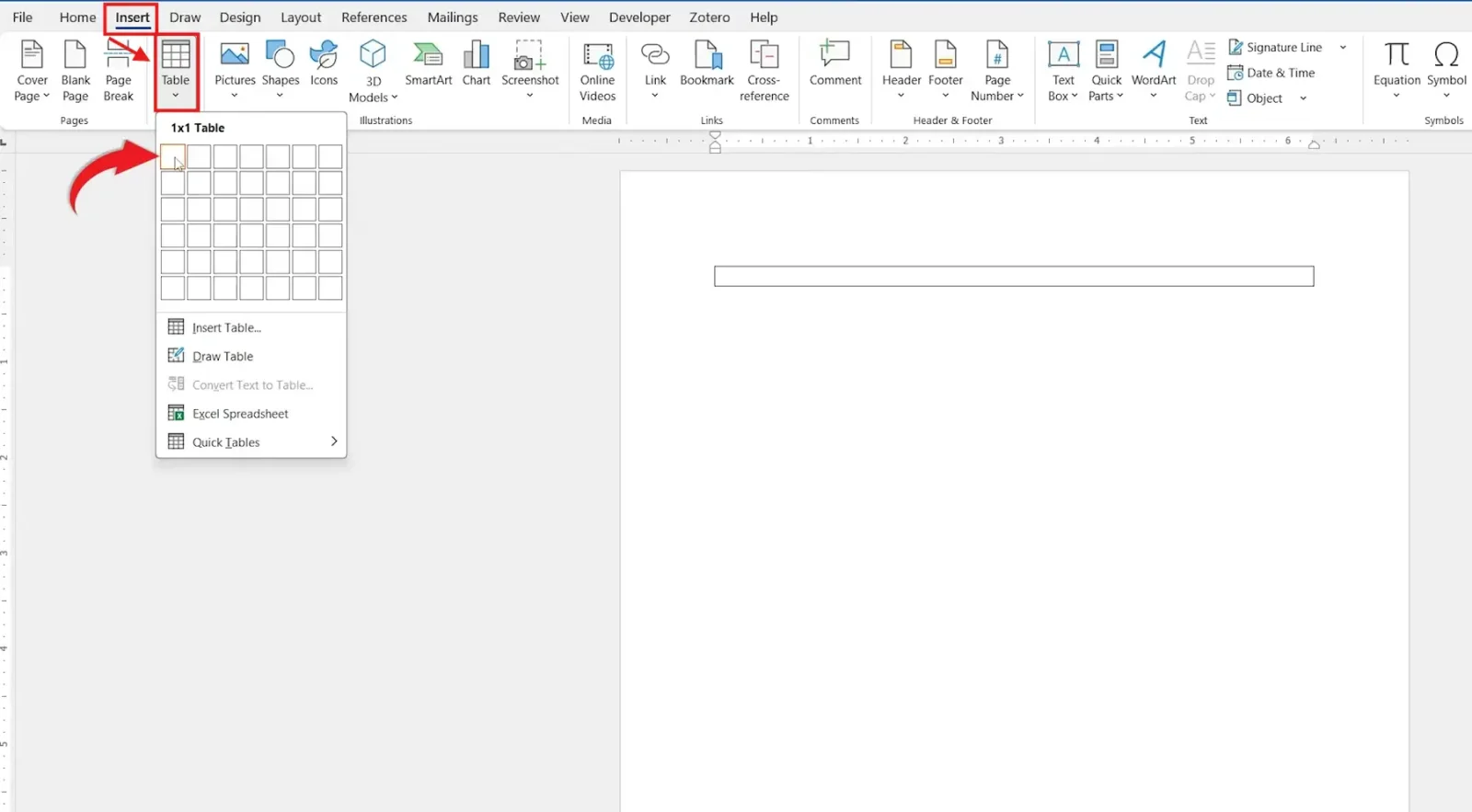Insert a Chart

coord(477,64)
